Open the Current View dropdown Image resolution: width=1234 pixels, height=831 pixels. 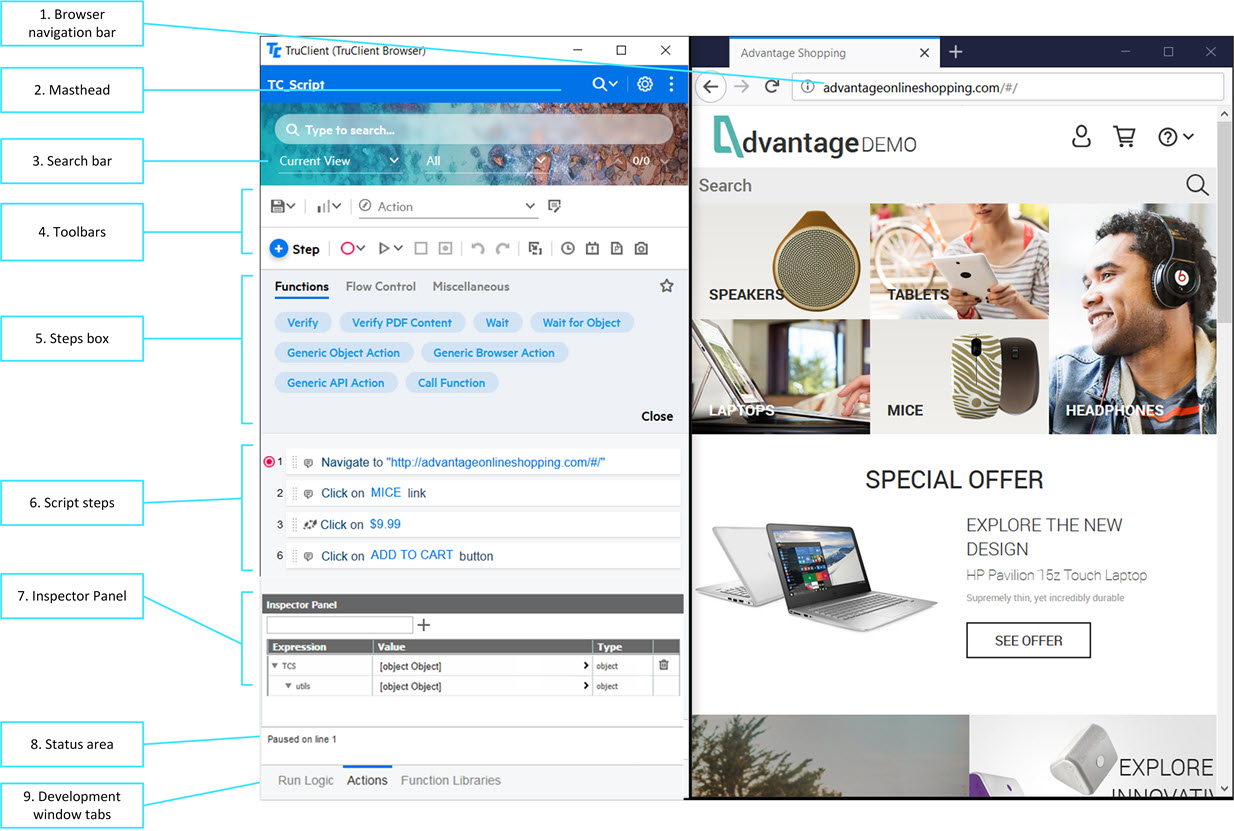point(339,161)
